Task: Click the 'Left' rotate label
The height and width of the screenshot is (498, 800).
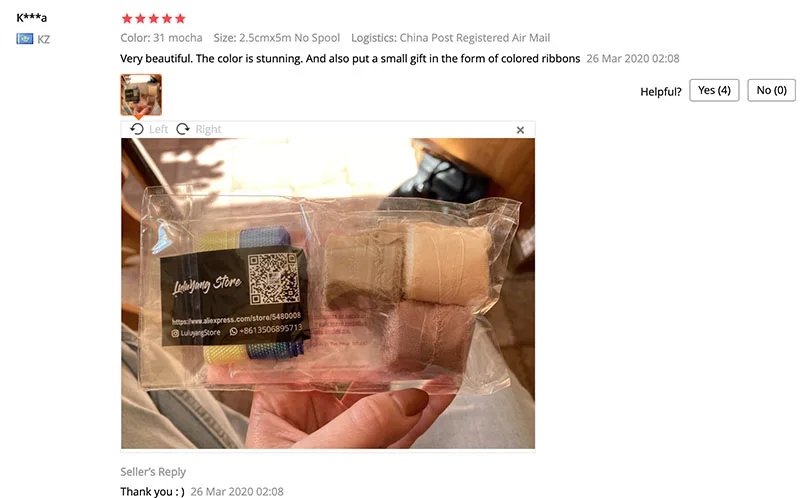Action: point(158,129)
